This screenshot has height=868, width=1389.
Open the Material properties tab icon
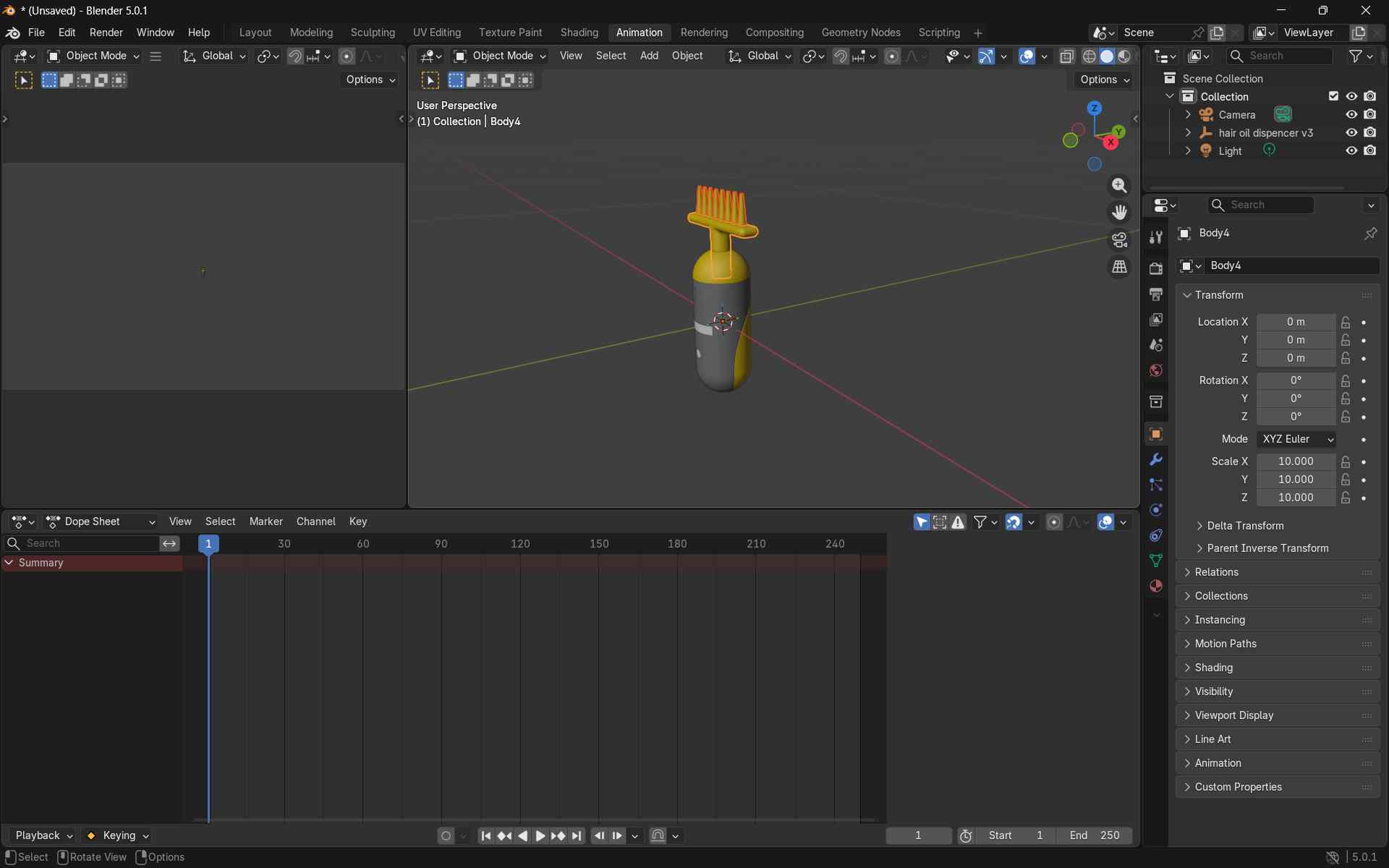click(1155, 586)
